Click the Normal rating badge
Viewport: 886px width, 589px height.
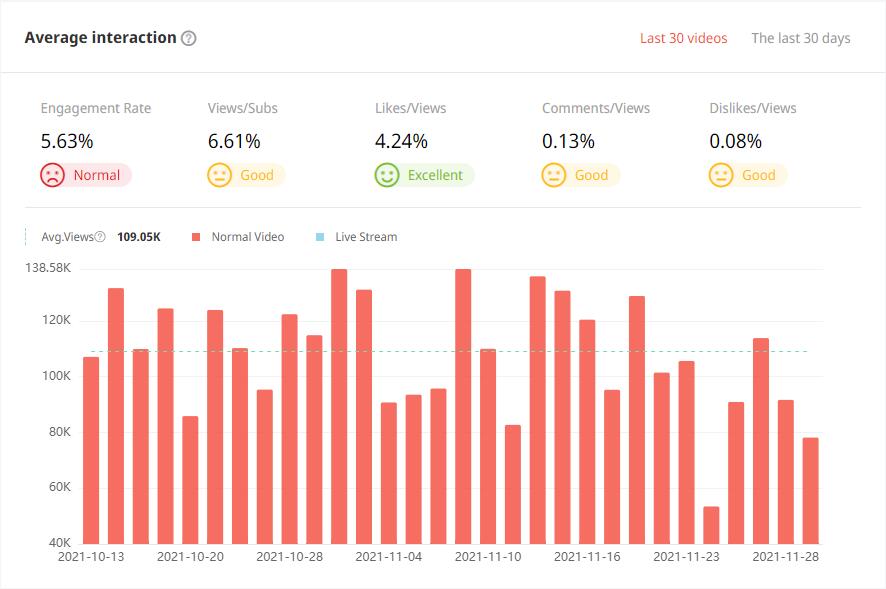pyautogui.click(x=96, y=175)
